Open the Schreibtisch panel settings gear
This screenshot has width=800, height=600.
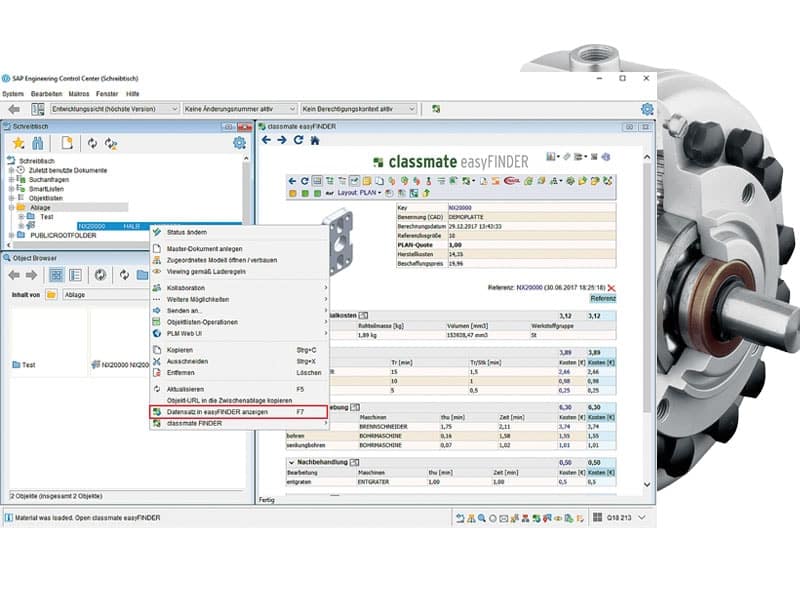[x=239, y=143]
